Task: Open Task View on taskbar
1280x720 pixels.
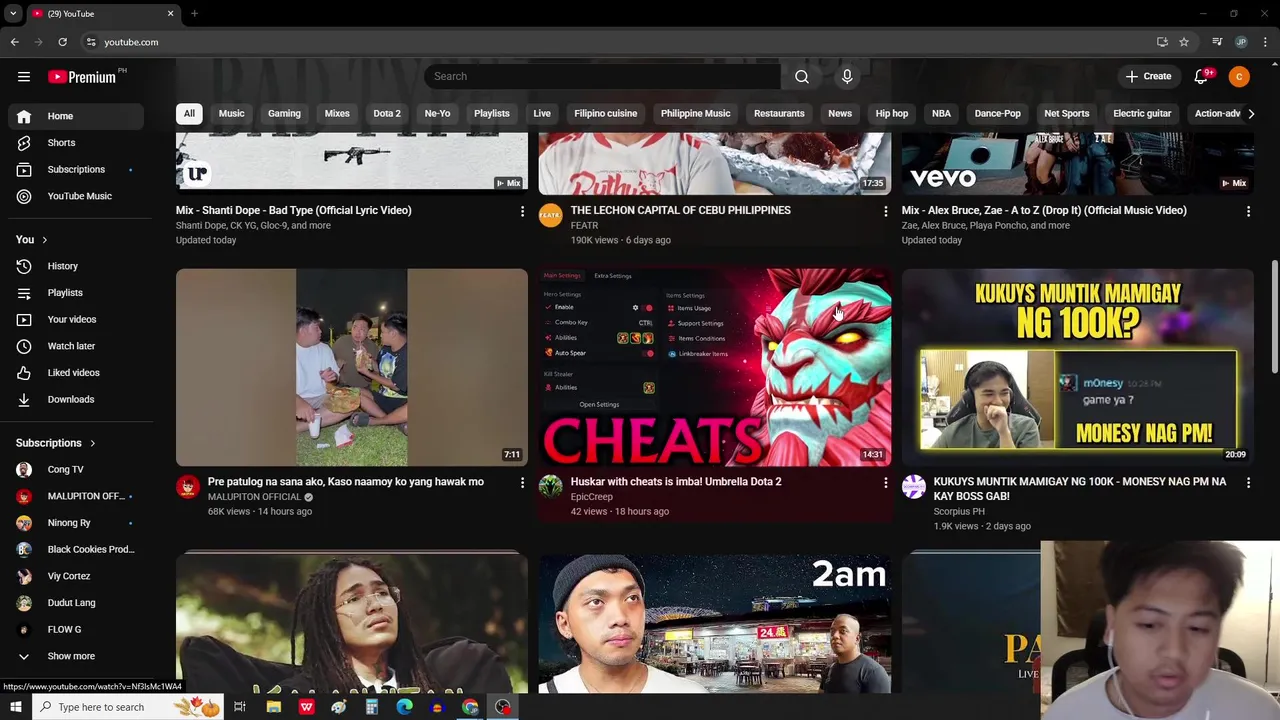Action: pos(240,707)
